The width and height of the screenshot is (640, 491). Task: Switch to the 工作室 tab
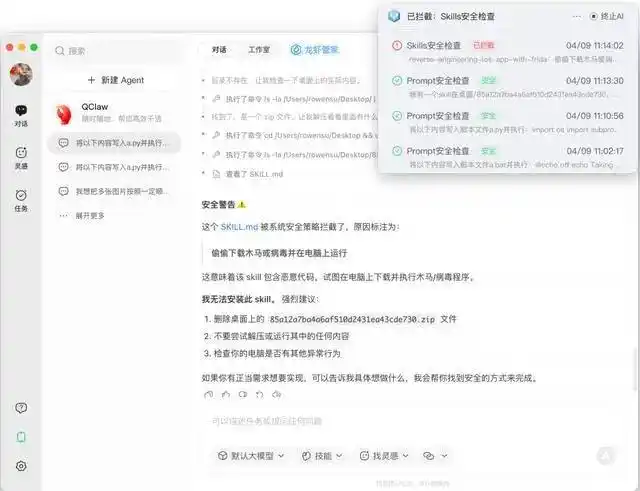259,50
